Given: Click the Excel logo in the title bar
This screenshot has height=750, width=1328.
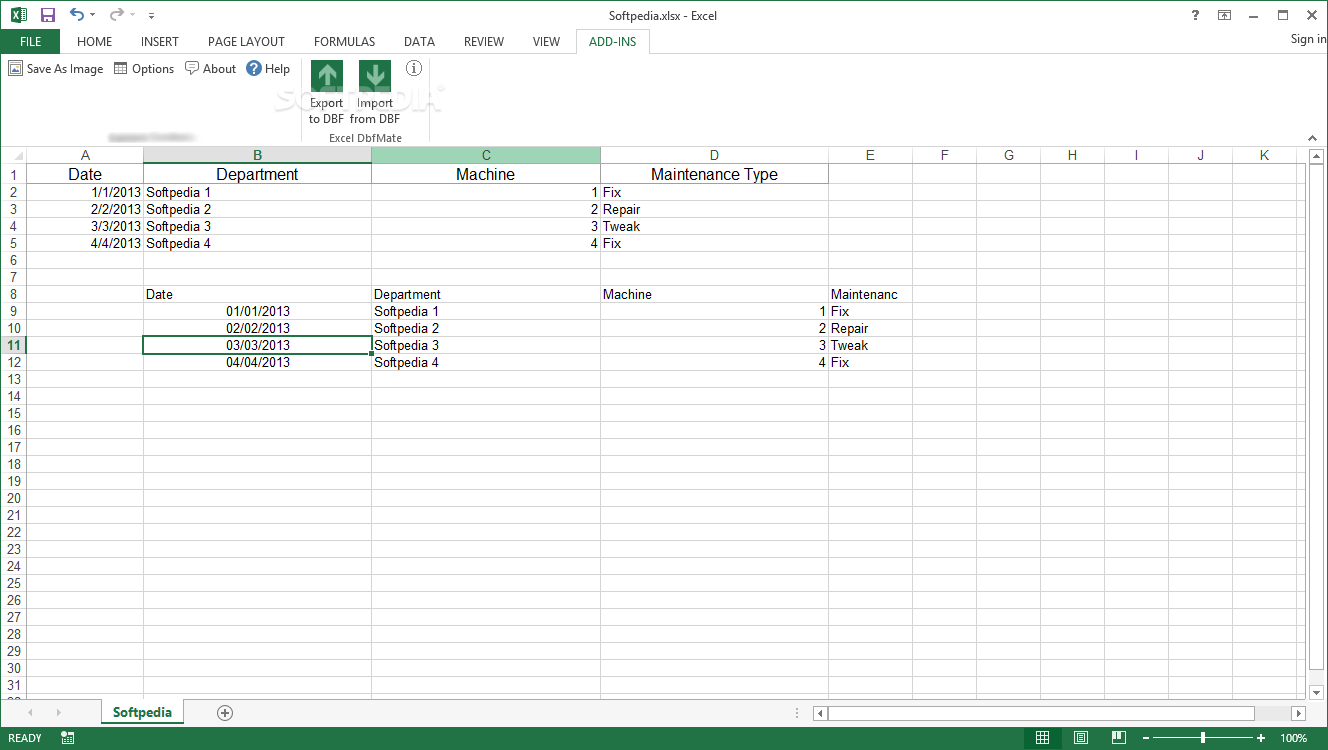Looking at the screenshot, I should click(x=19, y=15).
